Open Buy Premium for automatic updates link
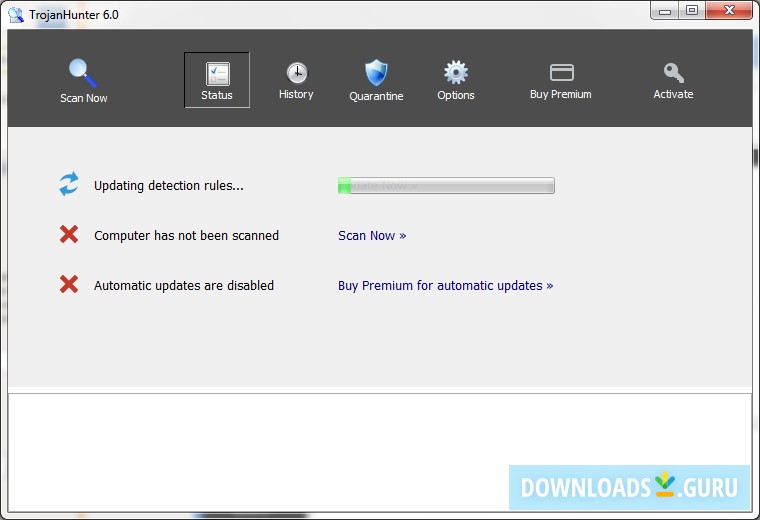 tap(445, 285)
